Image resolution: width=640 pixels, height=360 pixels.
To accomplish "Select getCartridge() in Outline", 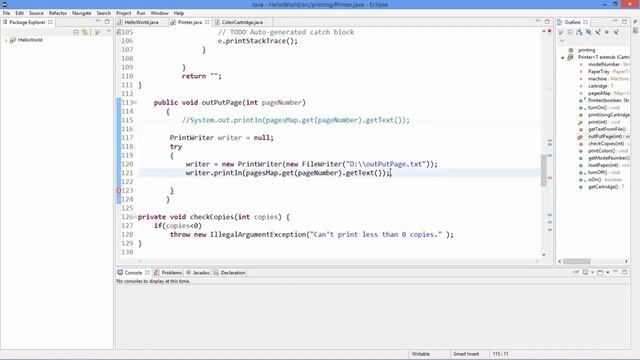I will click(x=604, y=187).
